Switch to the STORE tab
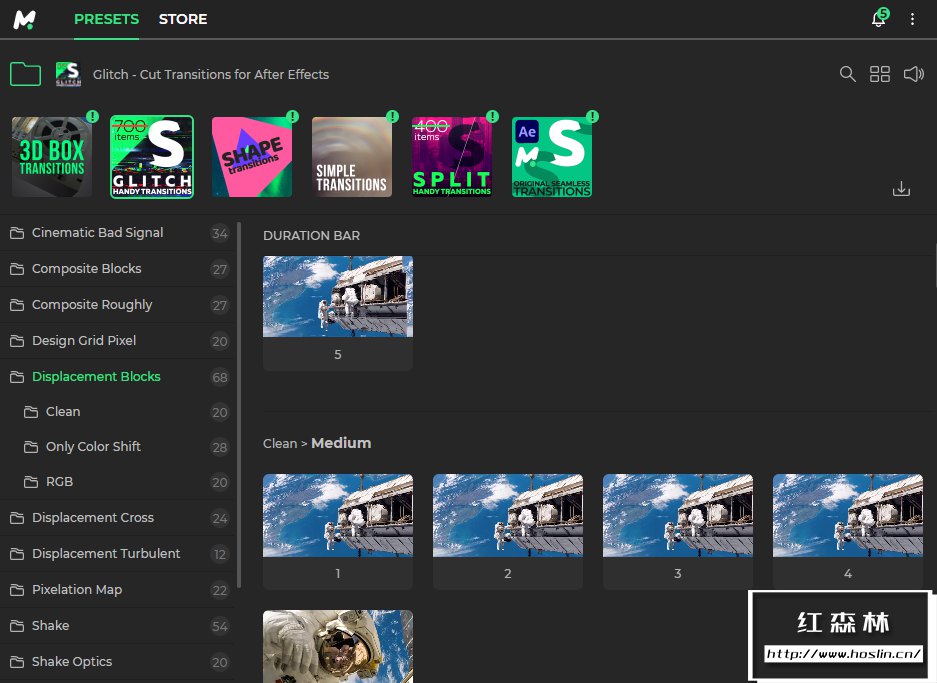This screenshot has height=683, width=937. click(183, 19)
